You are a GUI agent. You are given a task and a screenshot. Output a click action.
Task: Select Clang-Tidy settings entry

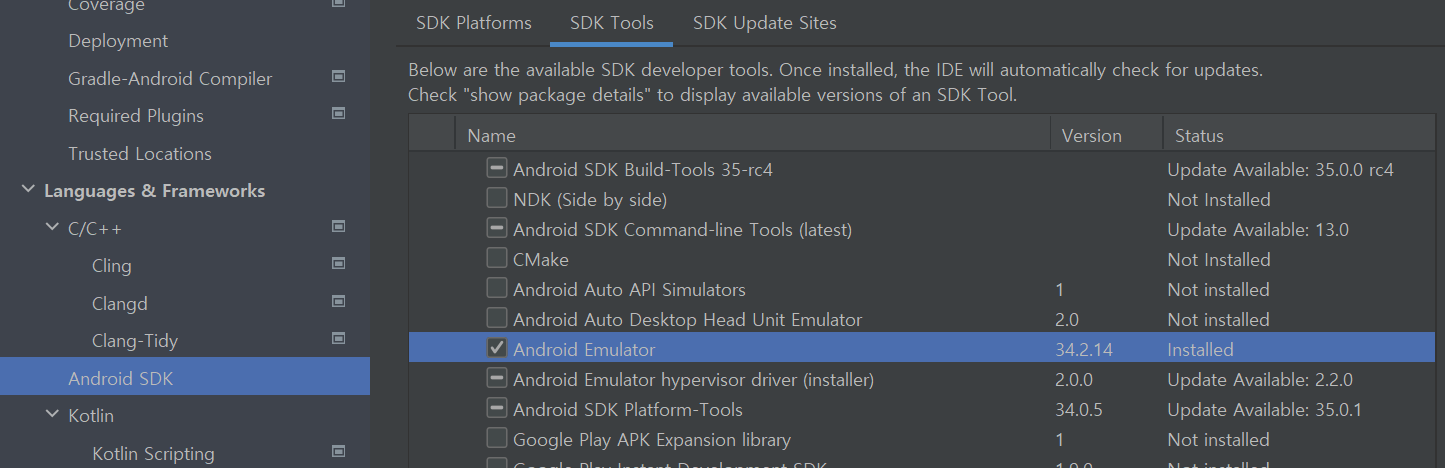pos(135,341)
